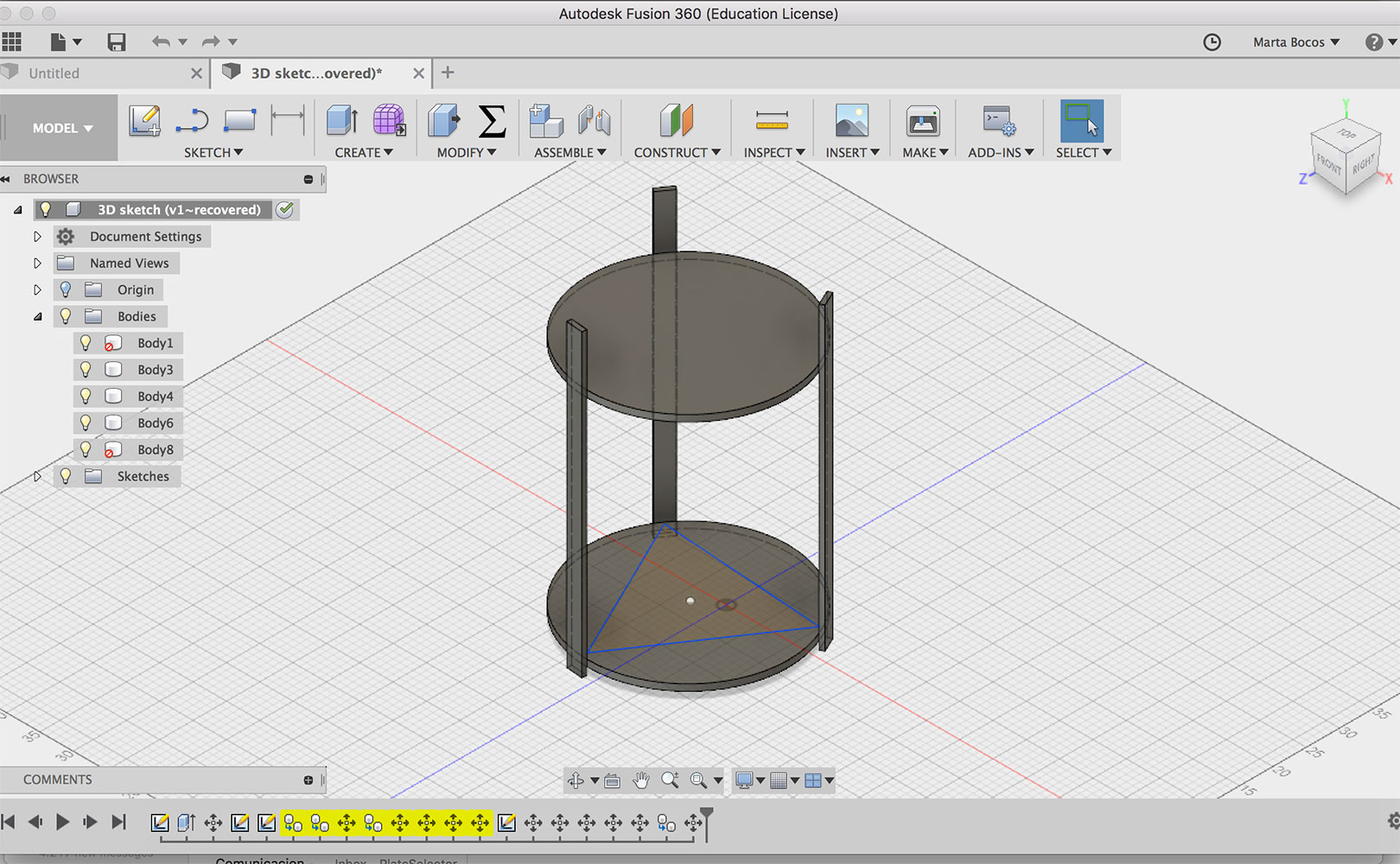Open the Marta Bocos account dropdown
The width and height of the screenshot is (1400, 864).
click(1296, 42)
